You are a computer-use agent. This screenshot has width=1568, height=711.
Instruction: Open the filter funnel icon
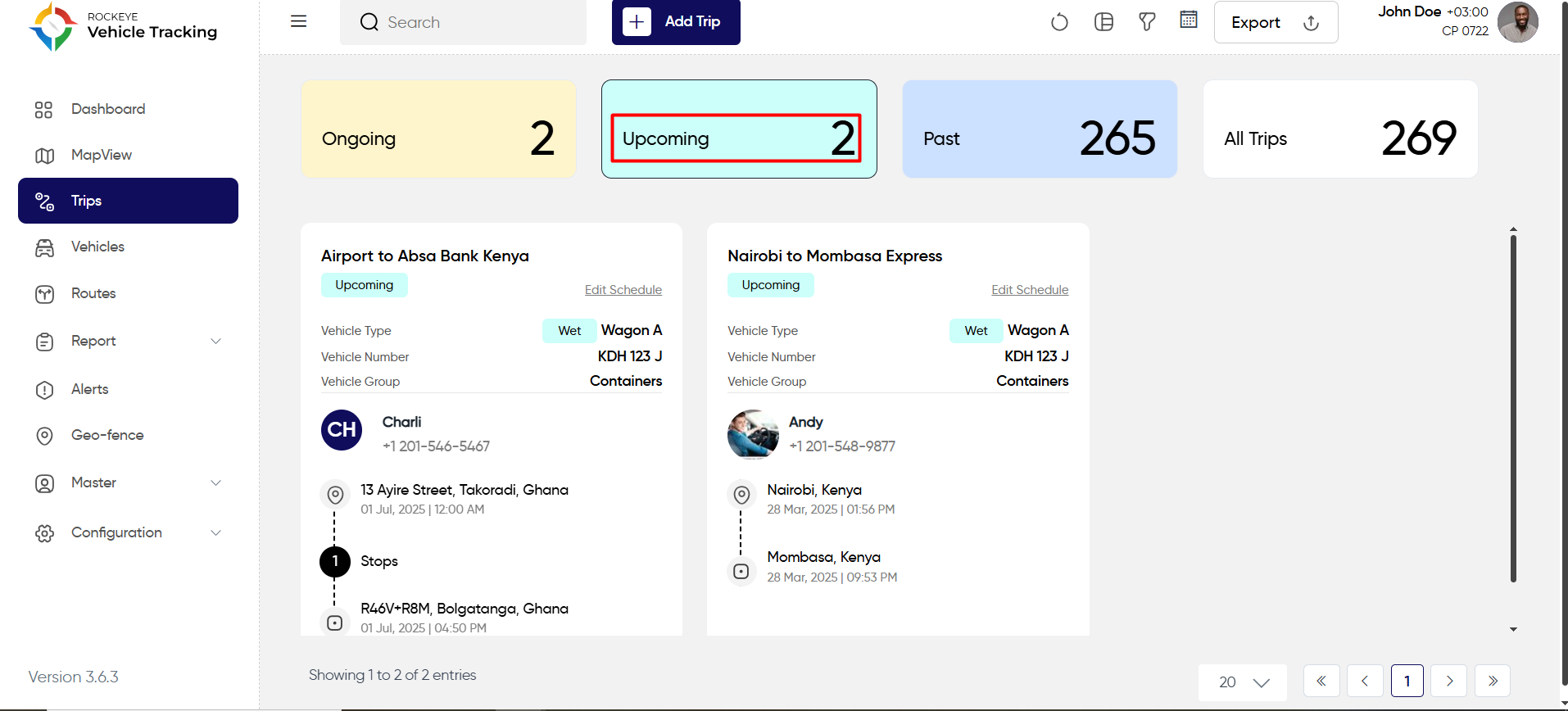[1147, 22]
